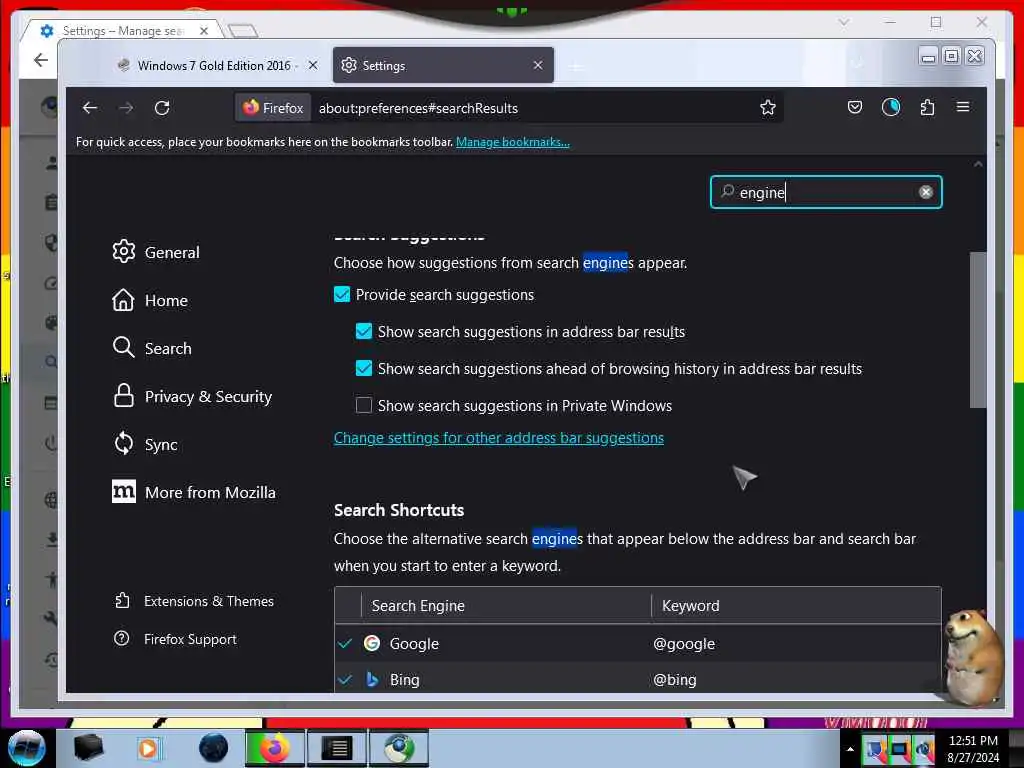Select the Bing search engine row name
The width and height of the screenshot is (1024, 768).
click(404, 680)
